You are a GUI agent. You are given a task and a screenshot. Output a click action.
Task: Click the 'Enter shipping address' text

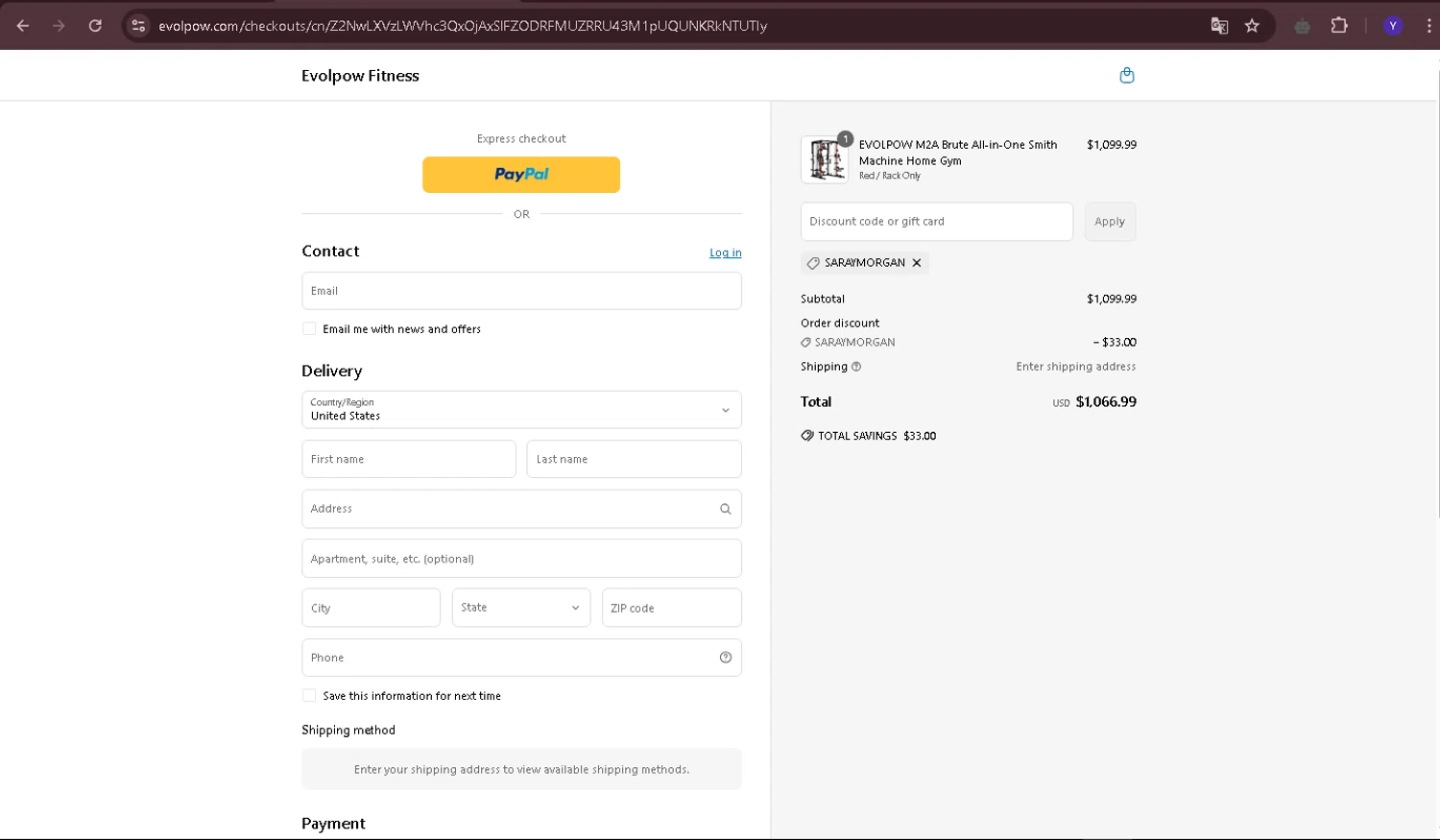click(x=1076, y=367)
